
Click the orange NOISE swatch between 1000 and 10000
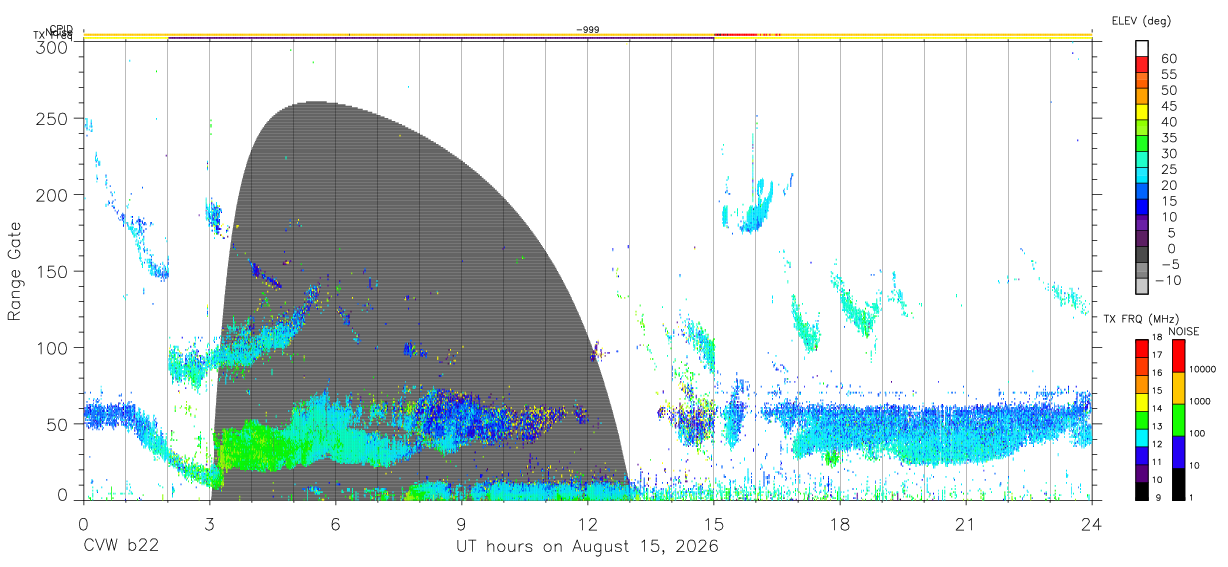click(x=1179, y=387)
